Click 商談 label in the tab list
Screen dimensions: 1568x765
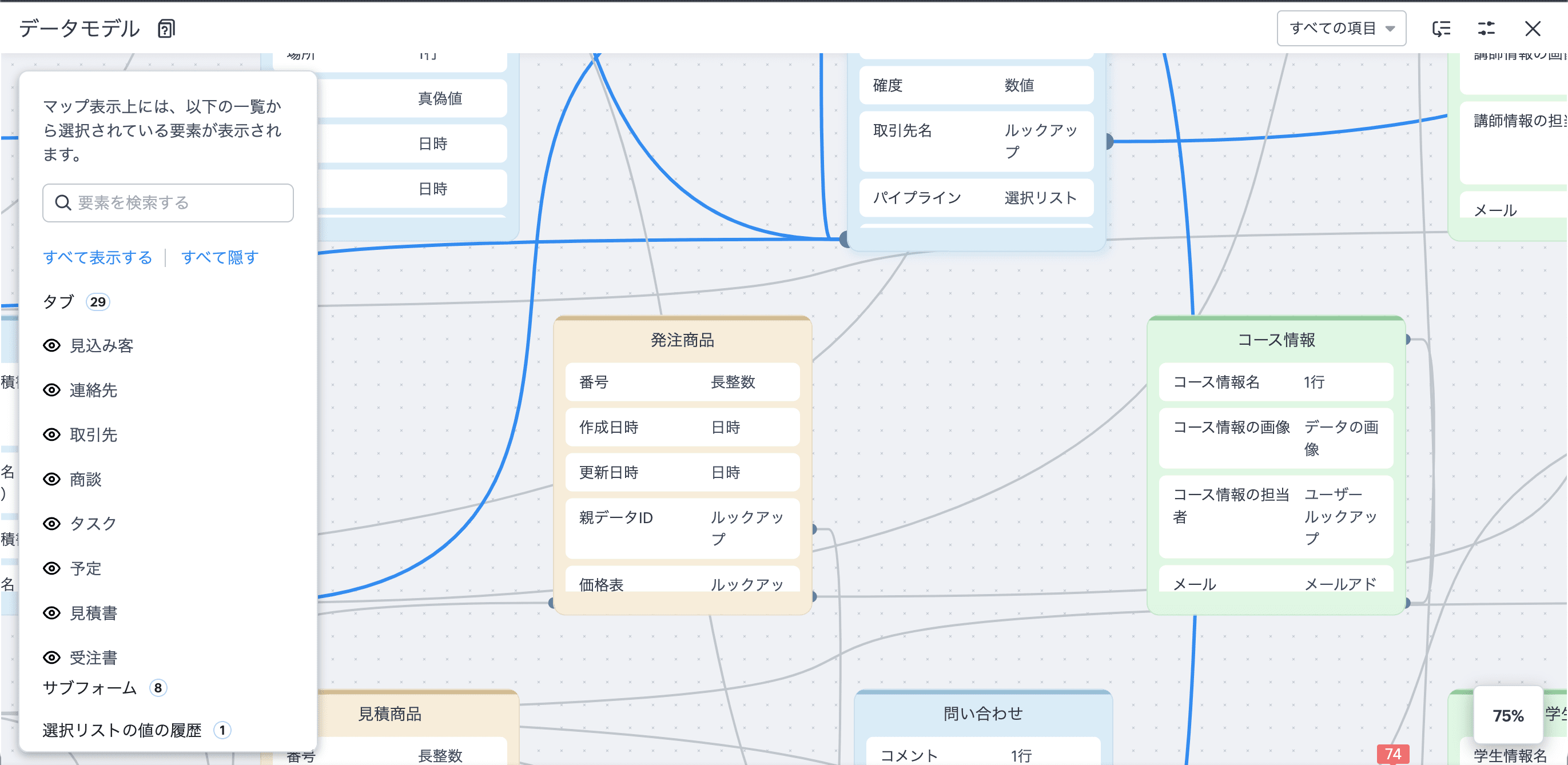pyautogui.click(x=85, y=480)
